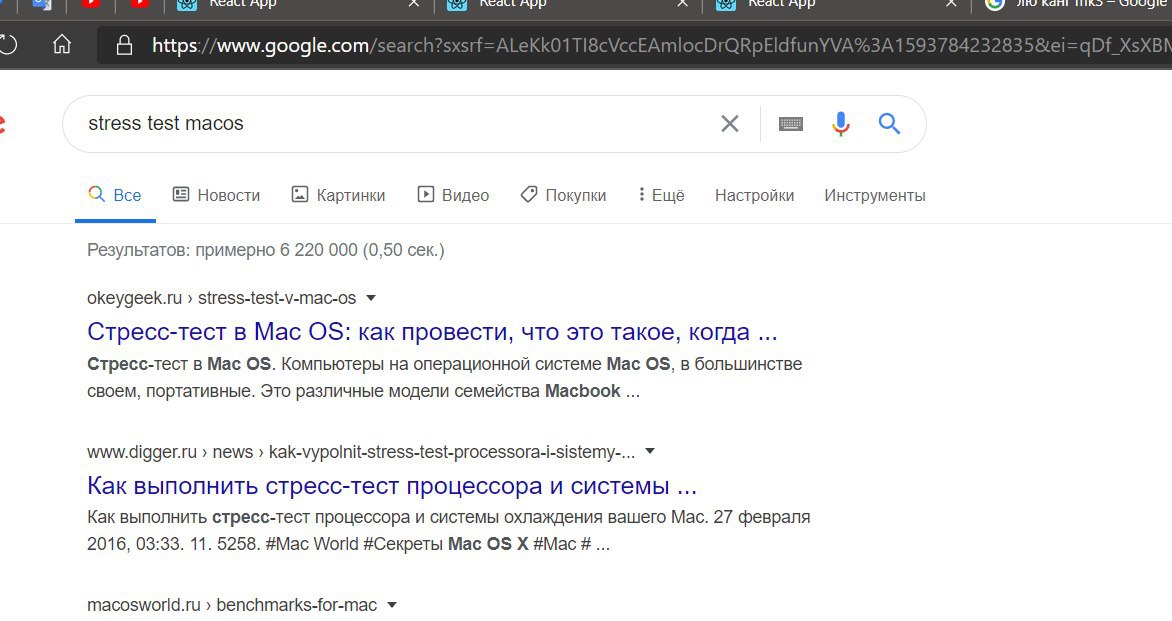This screenshot has height=621, width=1172.
Task: Switch to 'Покупки' results tab
Action: click(x=563, y=195)
